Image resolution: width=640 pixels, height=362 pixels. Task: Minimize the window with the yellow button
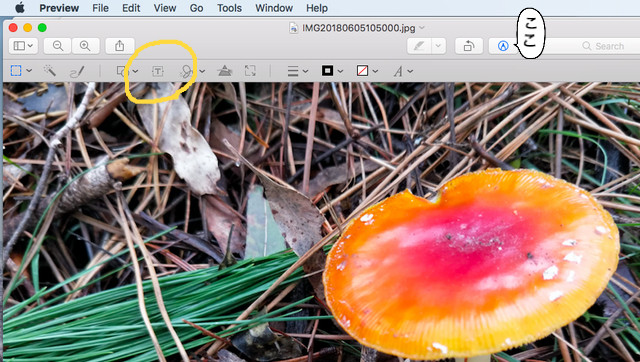[x=28, y=28]
